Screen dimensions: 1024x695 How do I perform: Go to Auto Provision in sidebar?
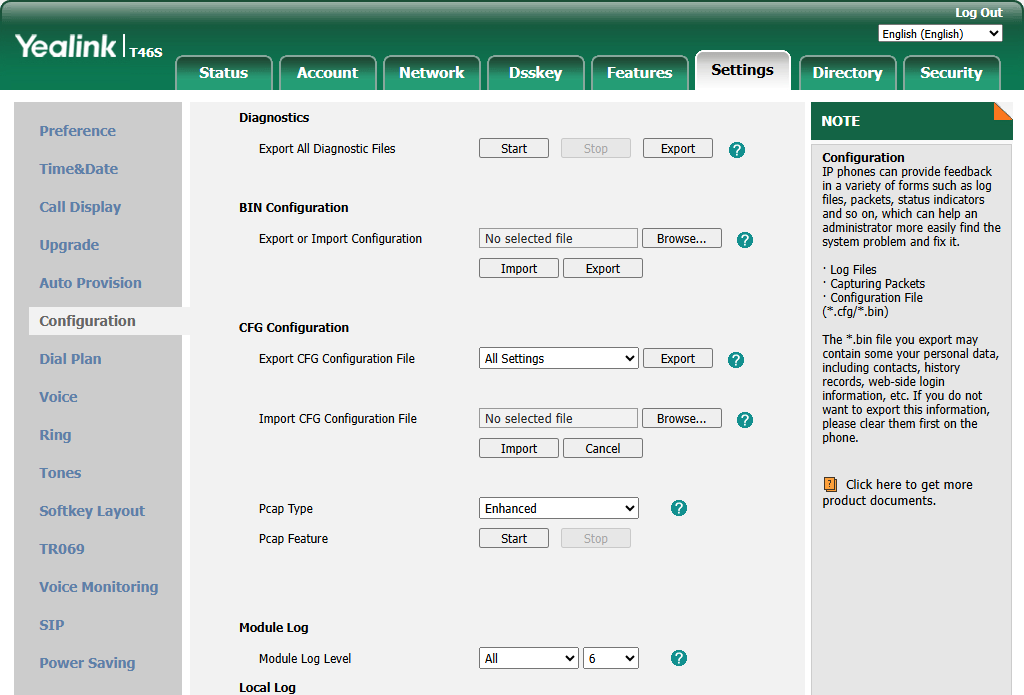point(90,283)
